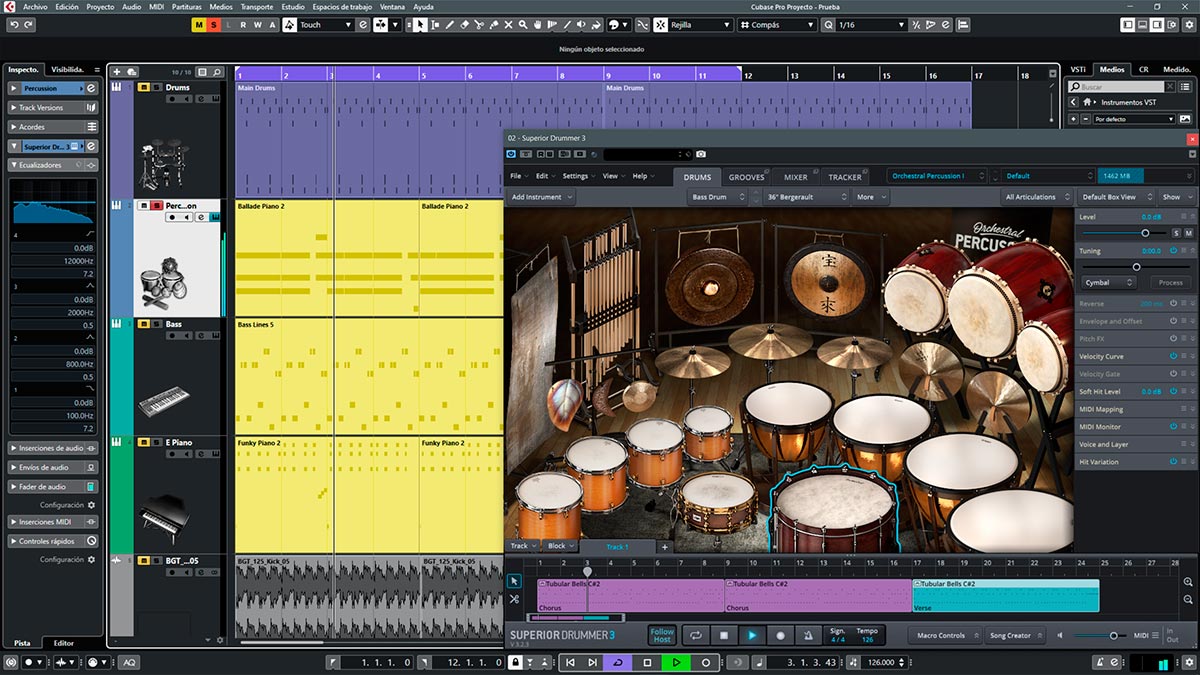Screen dimensions: 1200x675
Task: Click the Add Instrument button
Action: click(541, 197)
